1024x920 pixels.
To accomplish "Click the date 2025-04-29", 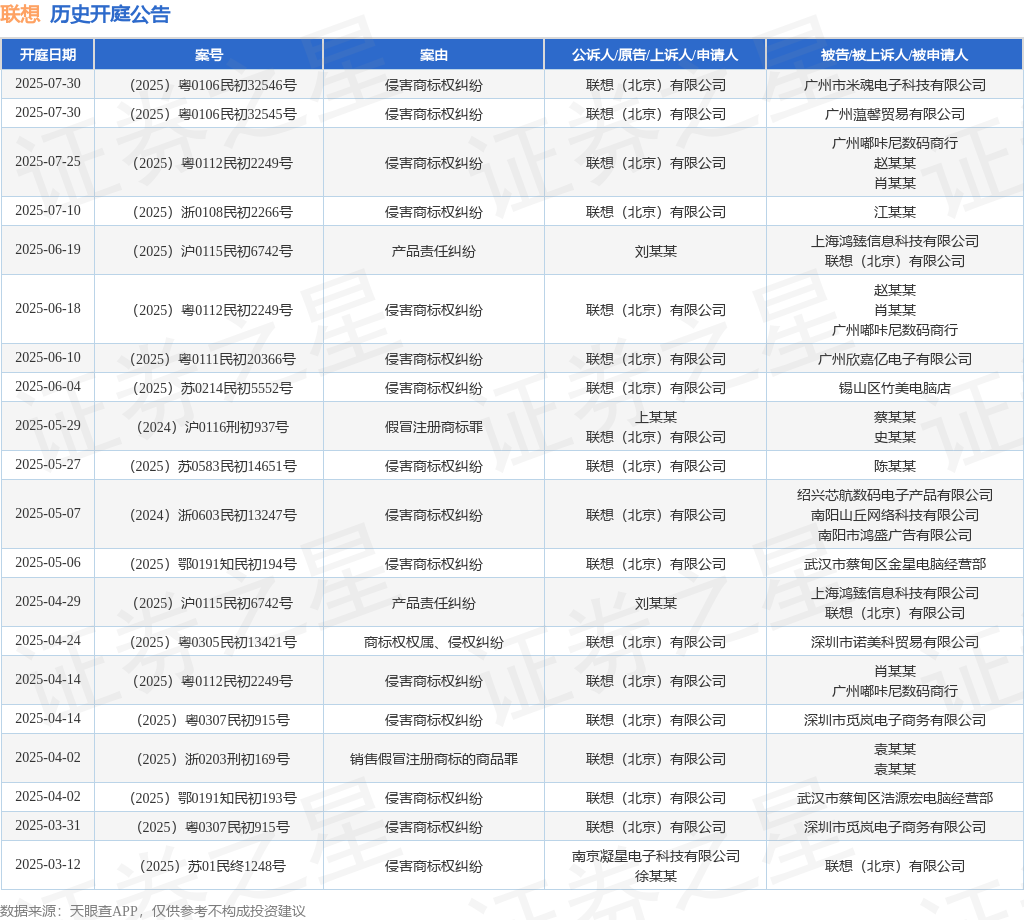I will pyautogui.click(x=48, y=601).
